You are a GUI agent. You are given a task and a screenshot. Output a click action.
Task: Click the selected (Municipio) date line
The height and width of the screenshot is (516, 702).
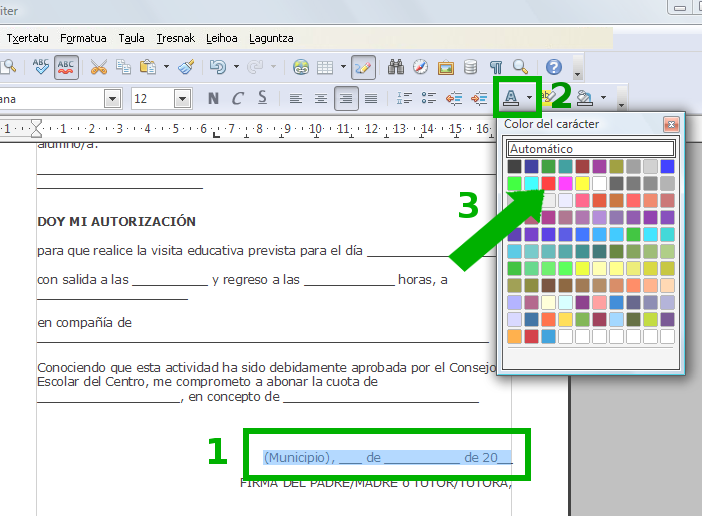[x=388, y=457]
